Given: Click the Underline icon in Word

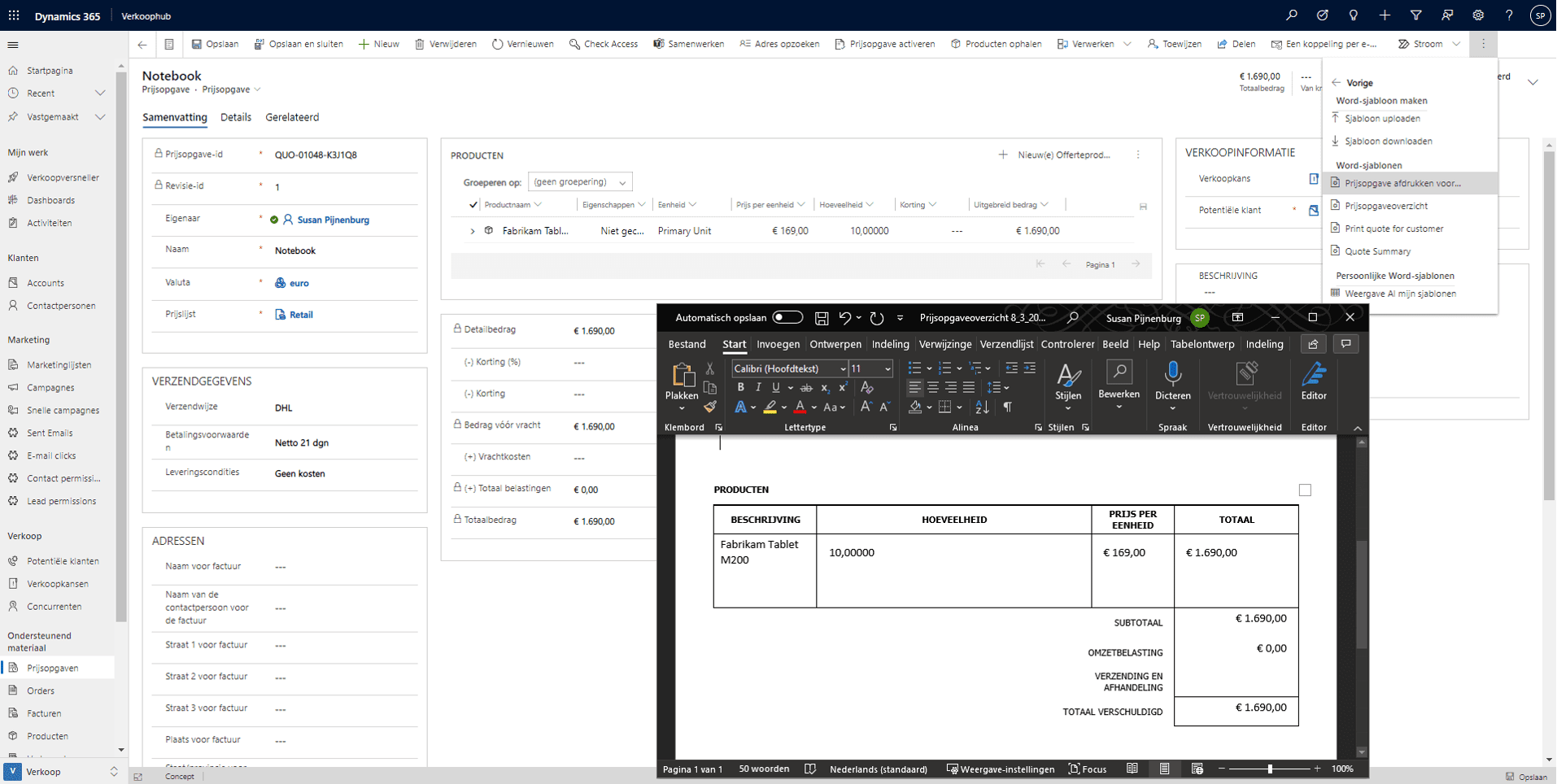Looking at the screenshot, I should pyautogui.click(x=775, y=388).
